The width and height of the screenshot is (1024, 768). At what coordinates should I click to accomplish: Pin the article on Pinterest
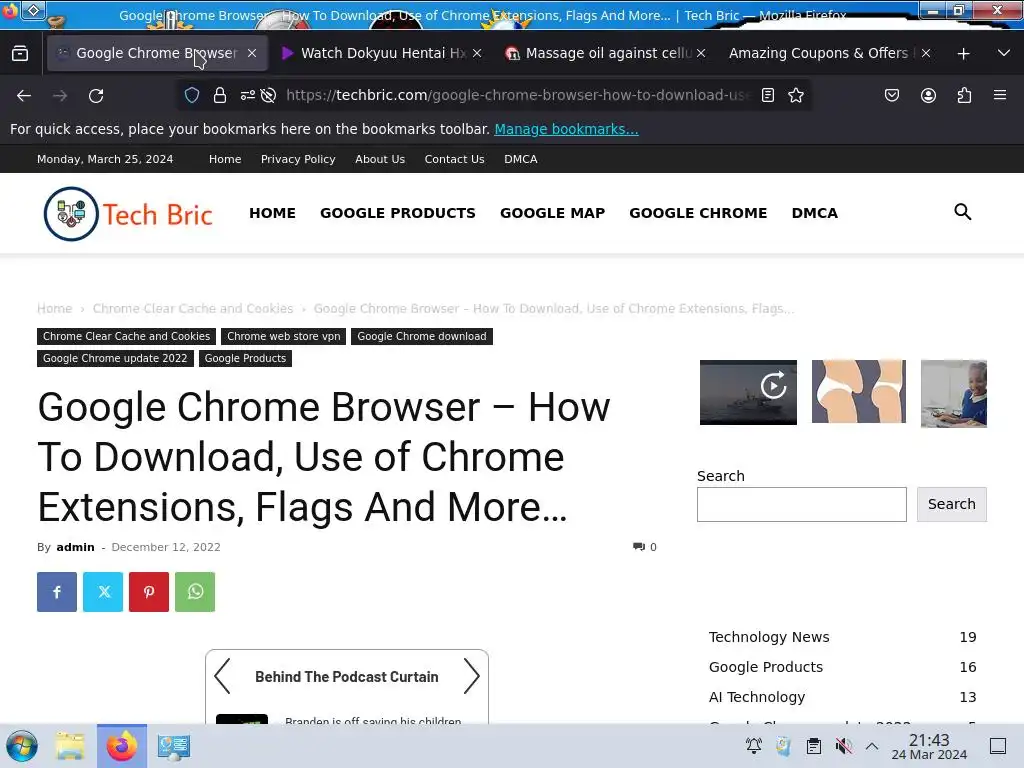tap(149, 592)
